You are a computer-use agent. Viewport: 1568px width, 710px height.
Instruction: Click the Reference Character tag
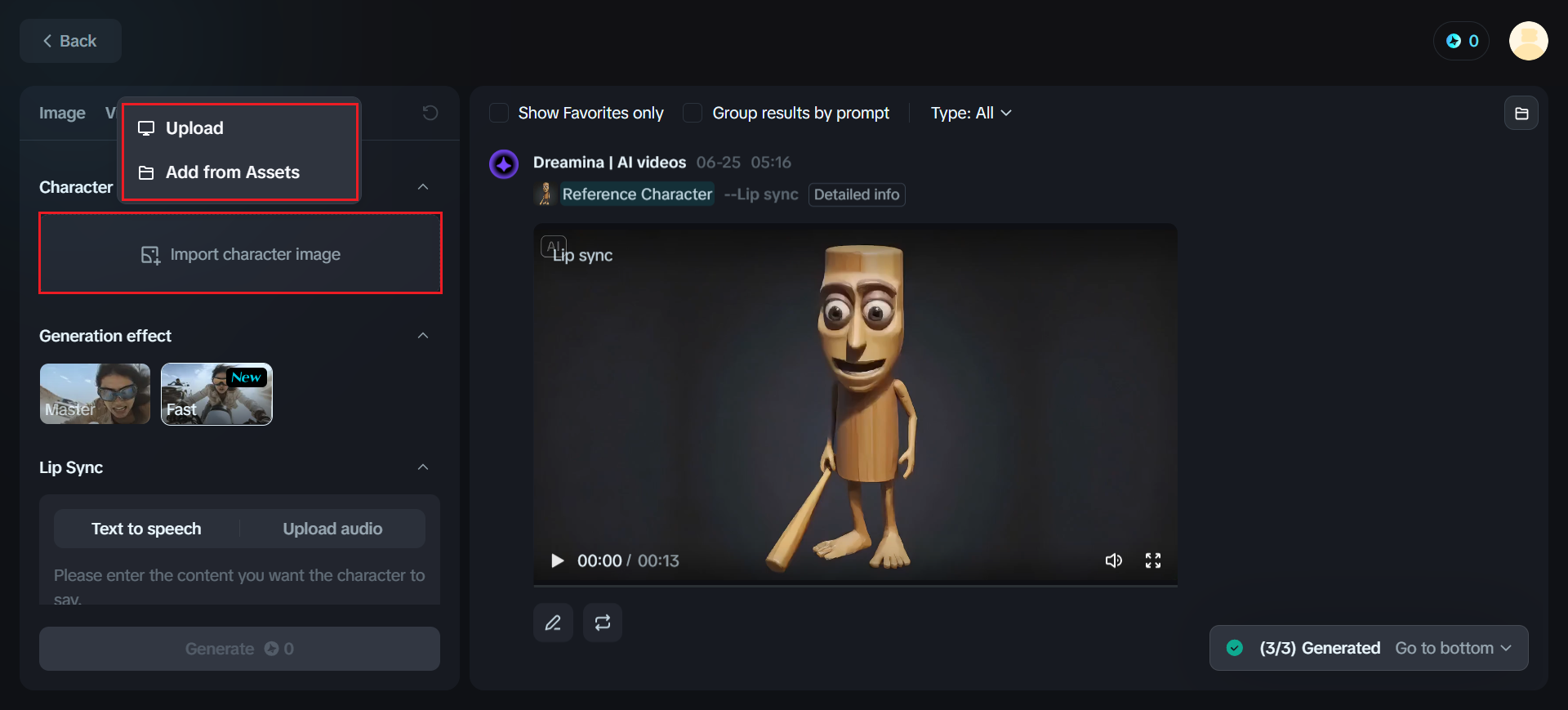click(637, 194)
